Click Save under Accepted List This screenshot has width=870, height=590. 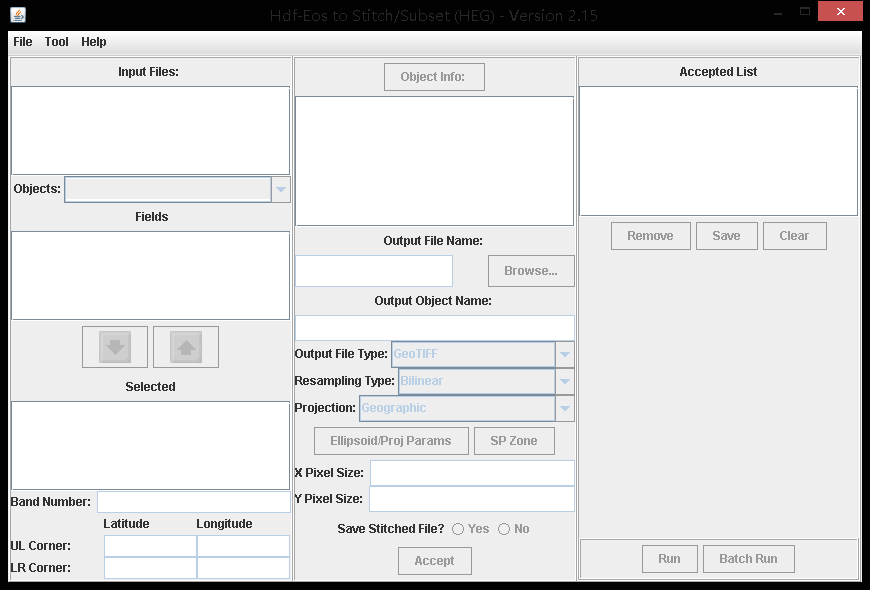[x=726, y=236]
